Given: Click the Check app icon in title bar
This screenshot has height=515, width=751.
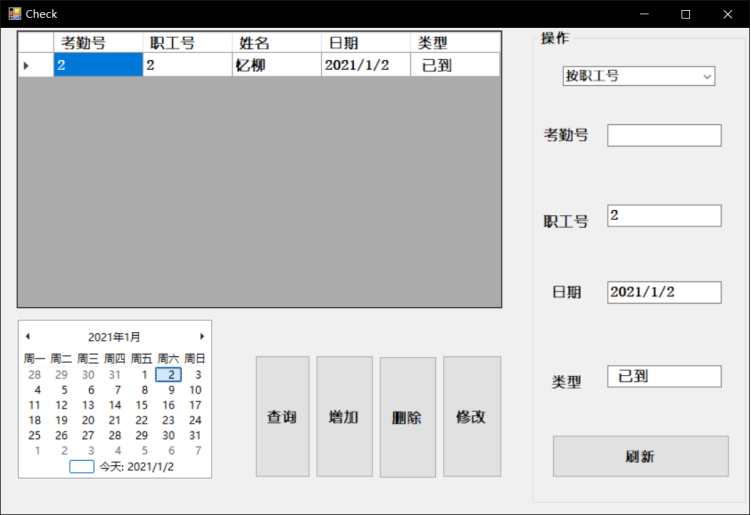Looking at the screenshot, I should point(14,14).
